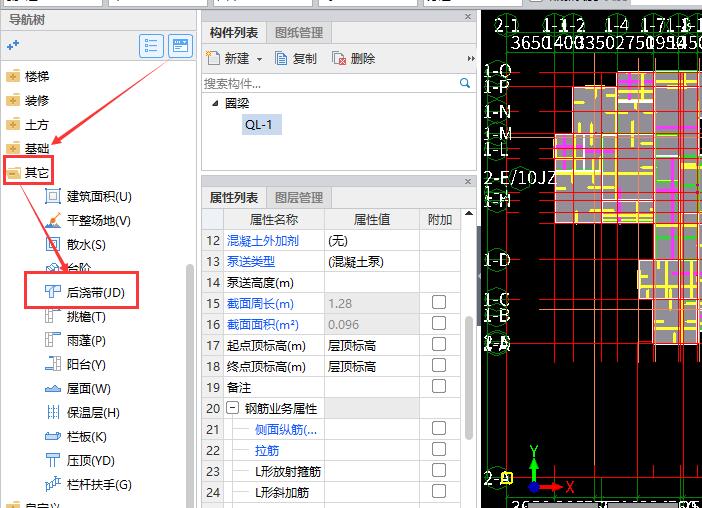Switch to 属性列表 tab

pyautogui.click(x=234, y=198)
